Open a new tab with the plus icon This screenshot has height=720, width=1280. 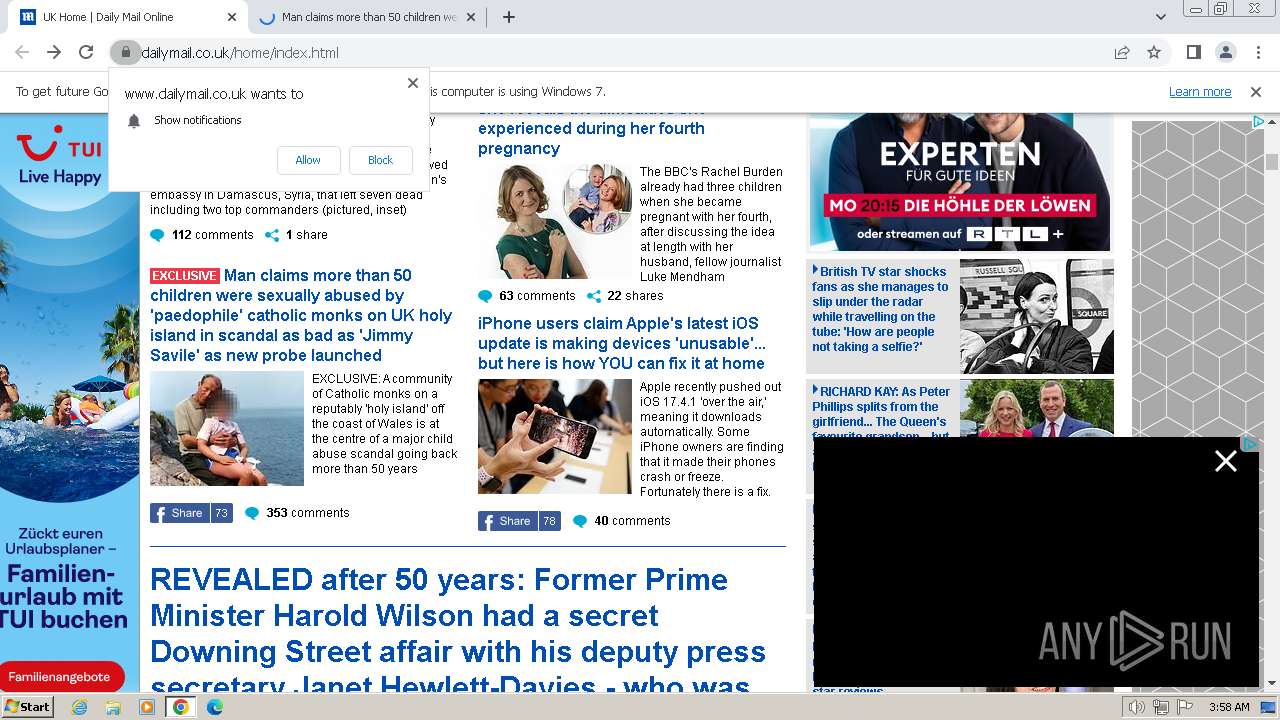pyautogui.click(x=509, y=17)
